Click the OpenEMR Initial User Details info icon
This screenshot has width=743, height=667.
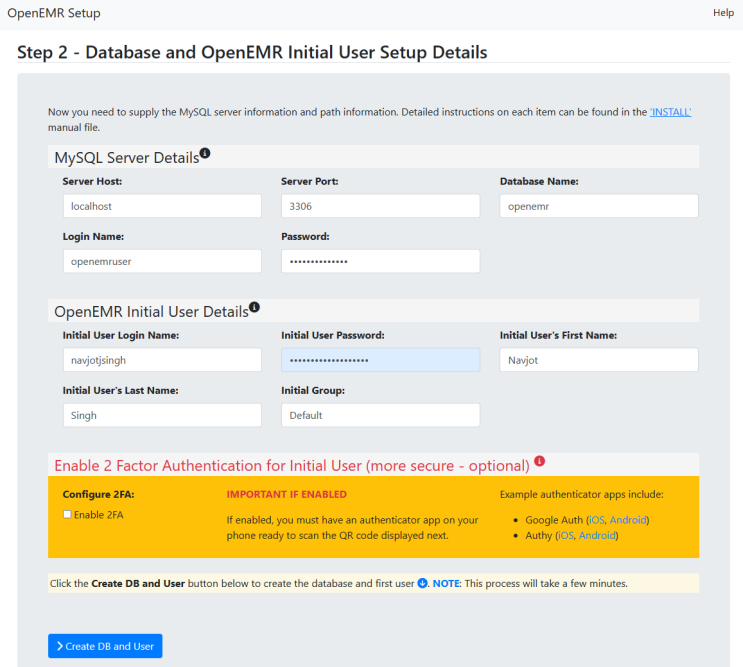click(254, 307)
